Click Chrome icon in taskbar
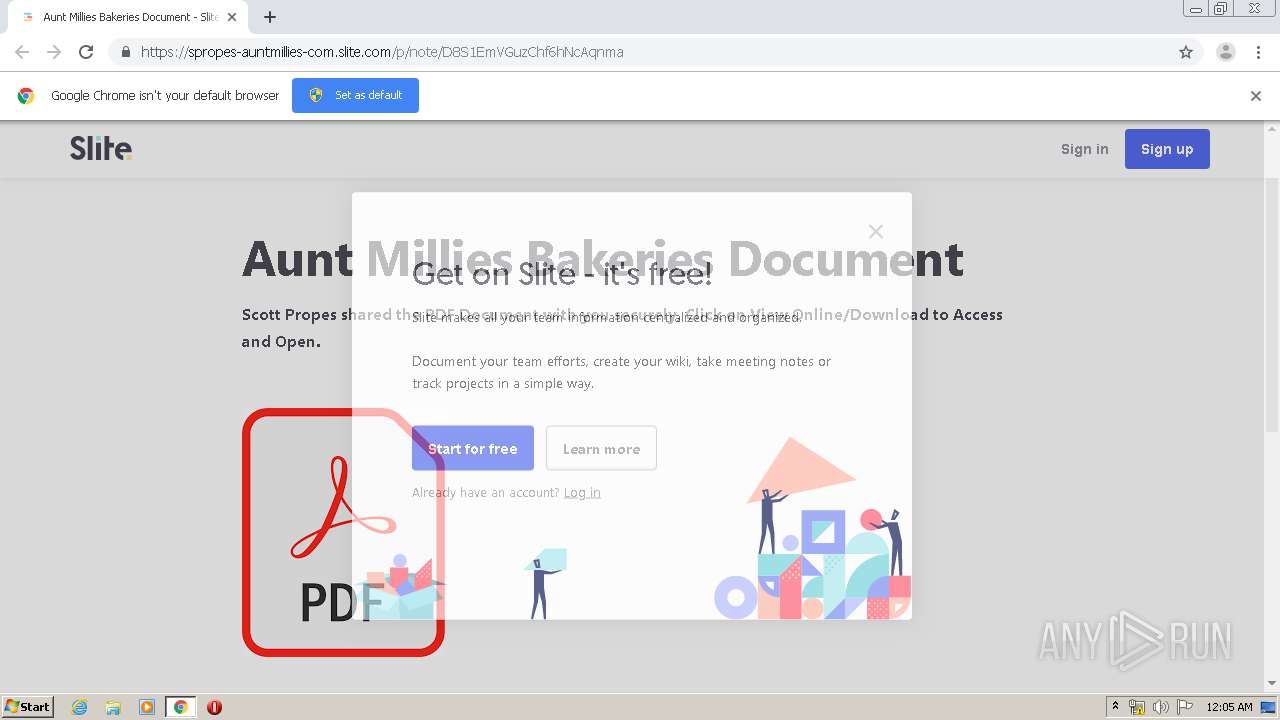Viewport: 1280px width, 720px height. click(180, 707)
